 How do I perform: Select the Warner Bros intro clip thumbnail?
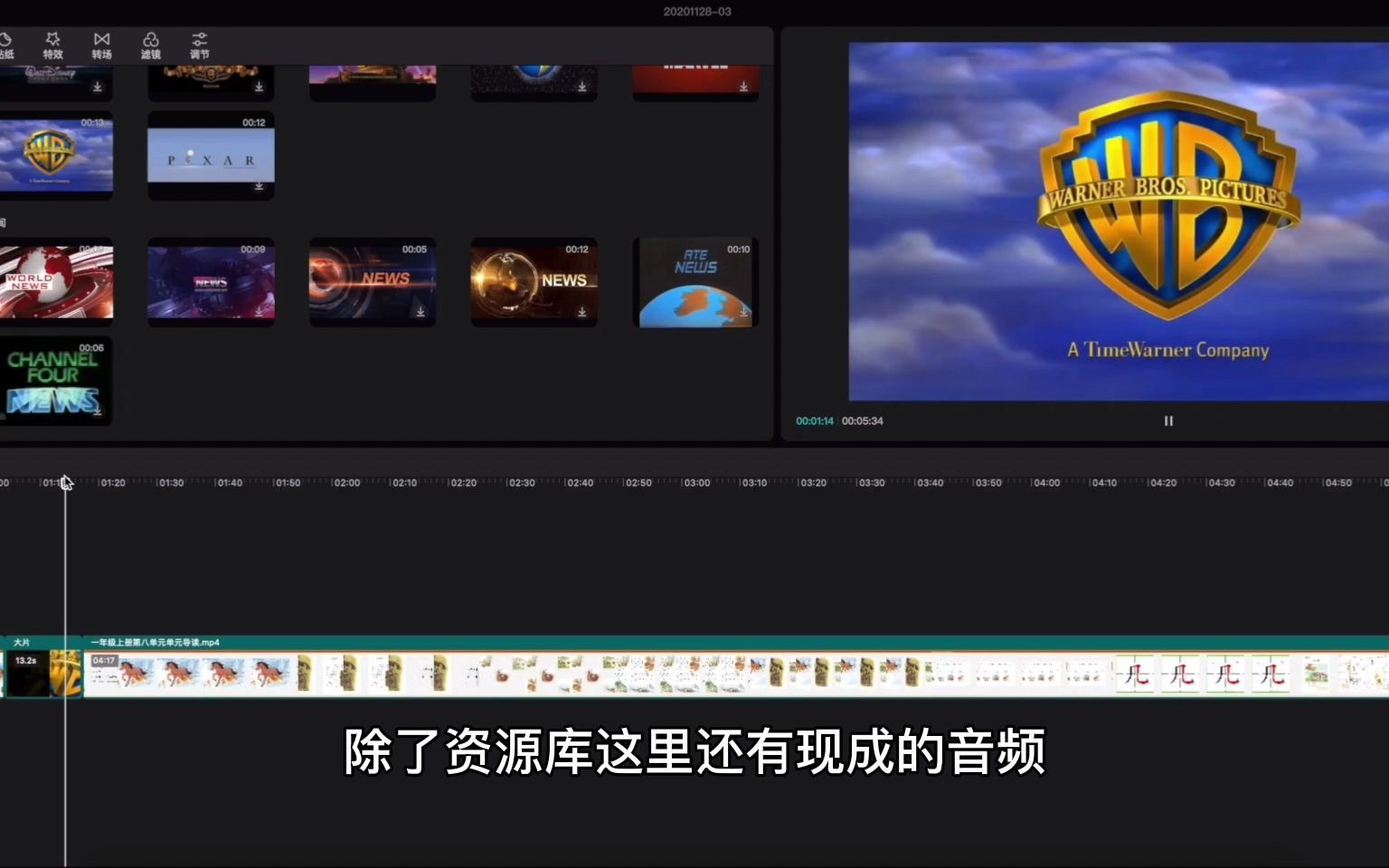pos(56,155)
